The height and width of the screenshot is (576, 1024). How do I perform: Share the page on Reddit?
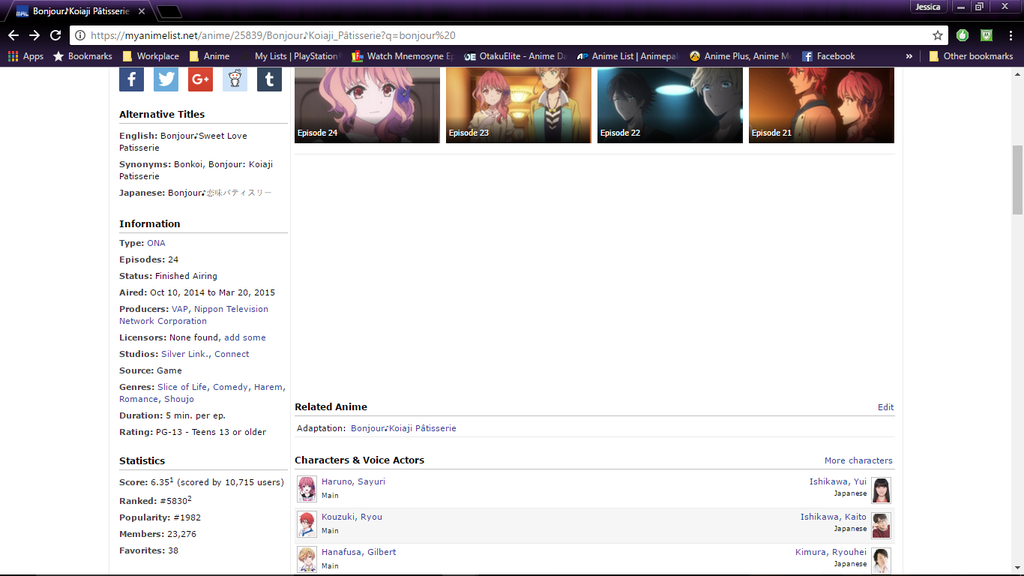tap(235, 80)
